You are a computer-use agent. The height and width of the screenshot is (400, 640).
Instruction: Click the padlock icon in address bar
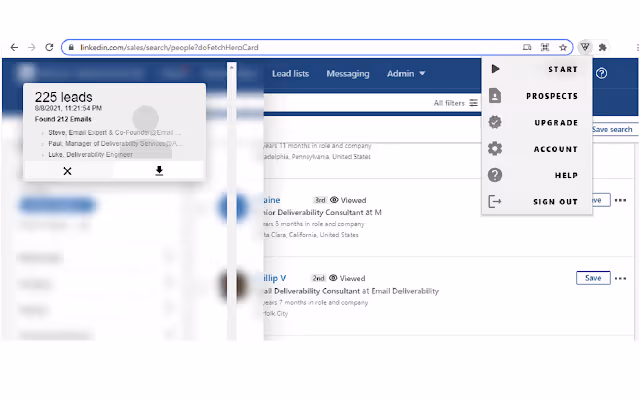(71, 47)
